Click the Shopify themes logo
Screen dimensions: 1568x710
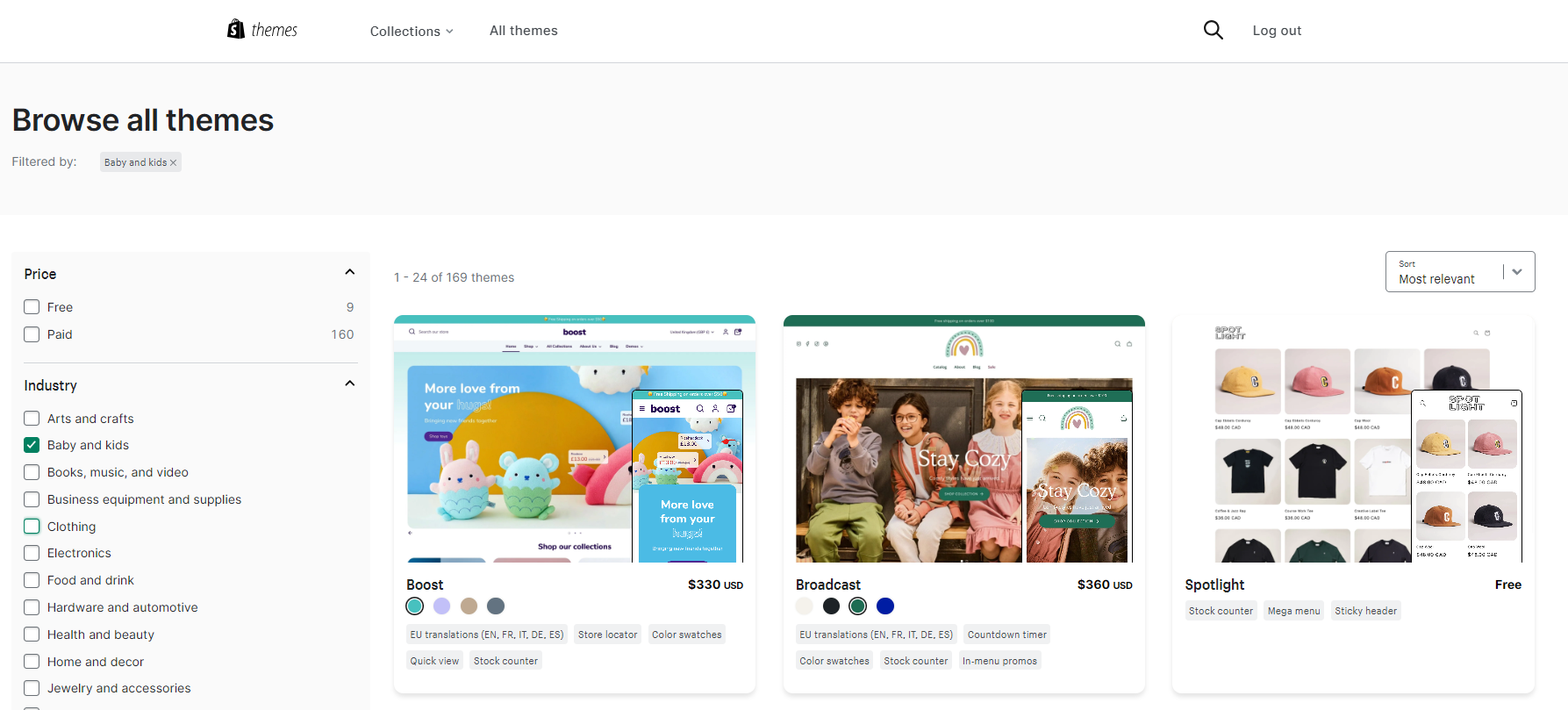(261, 30)
